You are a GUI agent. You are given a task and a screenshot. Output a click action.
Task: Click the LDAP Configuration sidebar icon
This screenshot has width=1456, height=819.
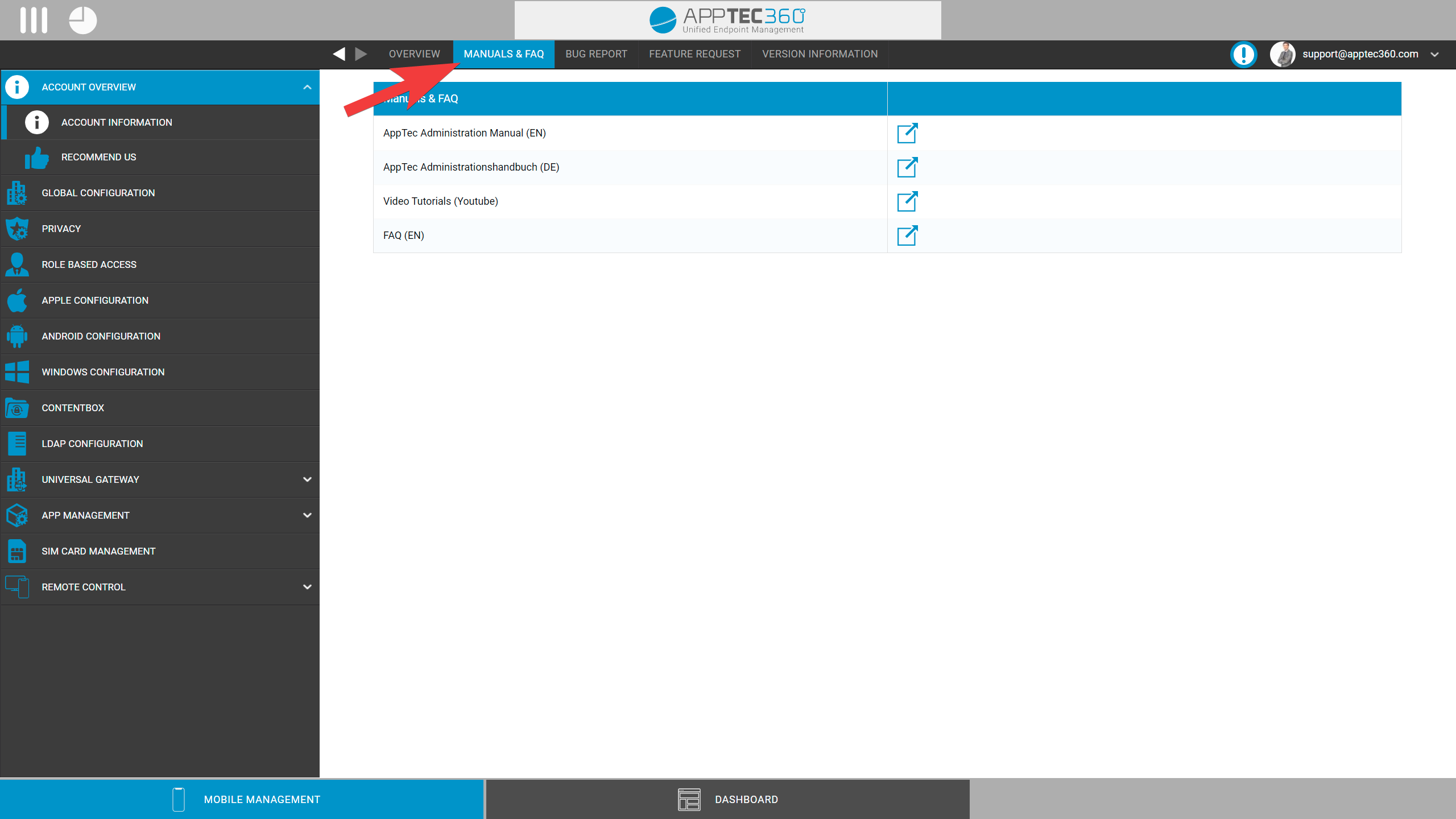17,443
